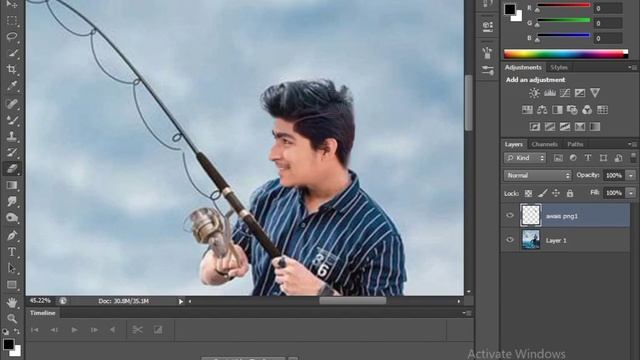Image resolution: width=640 pixels, height=360 pixels.
Task: Add a Vibrance adjustment
Action: 595,93
